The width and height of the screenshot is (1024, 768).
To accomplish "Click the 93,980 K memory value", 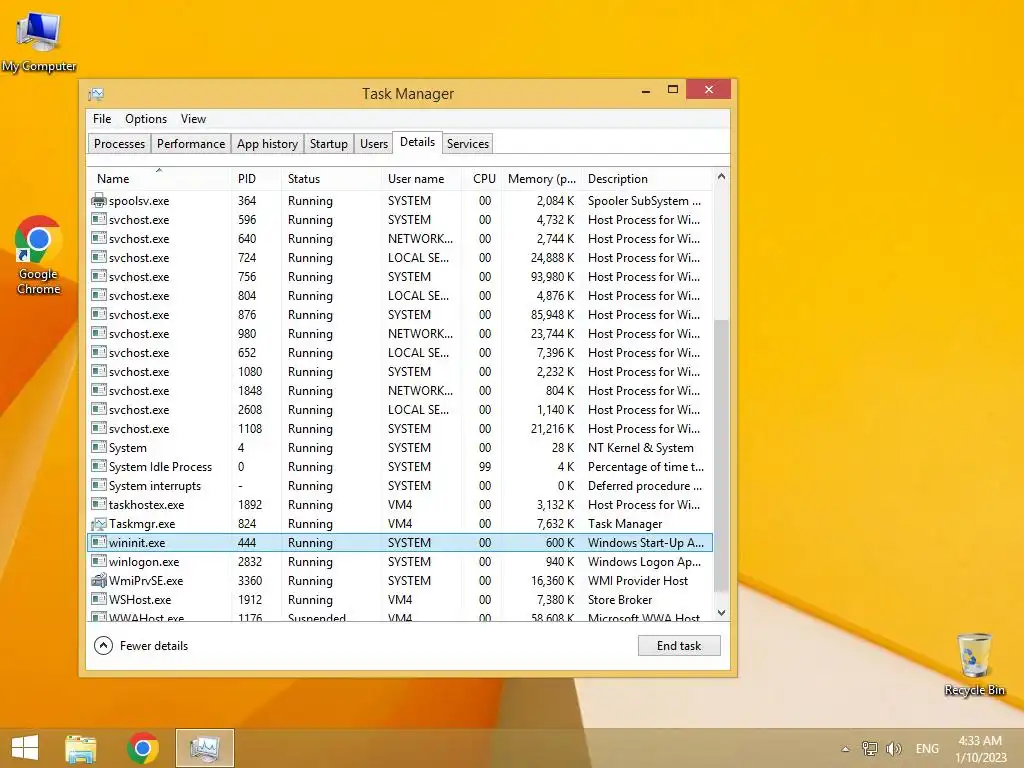I will (552, 277).
